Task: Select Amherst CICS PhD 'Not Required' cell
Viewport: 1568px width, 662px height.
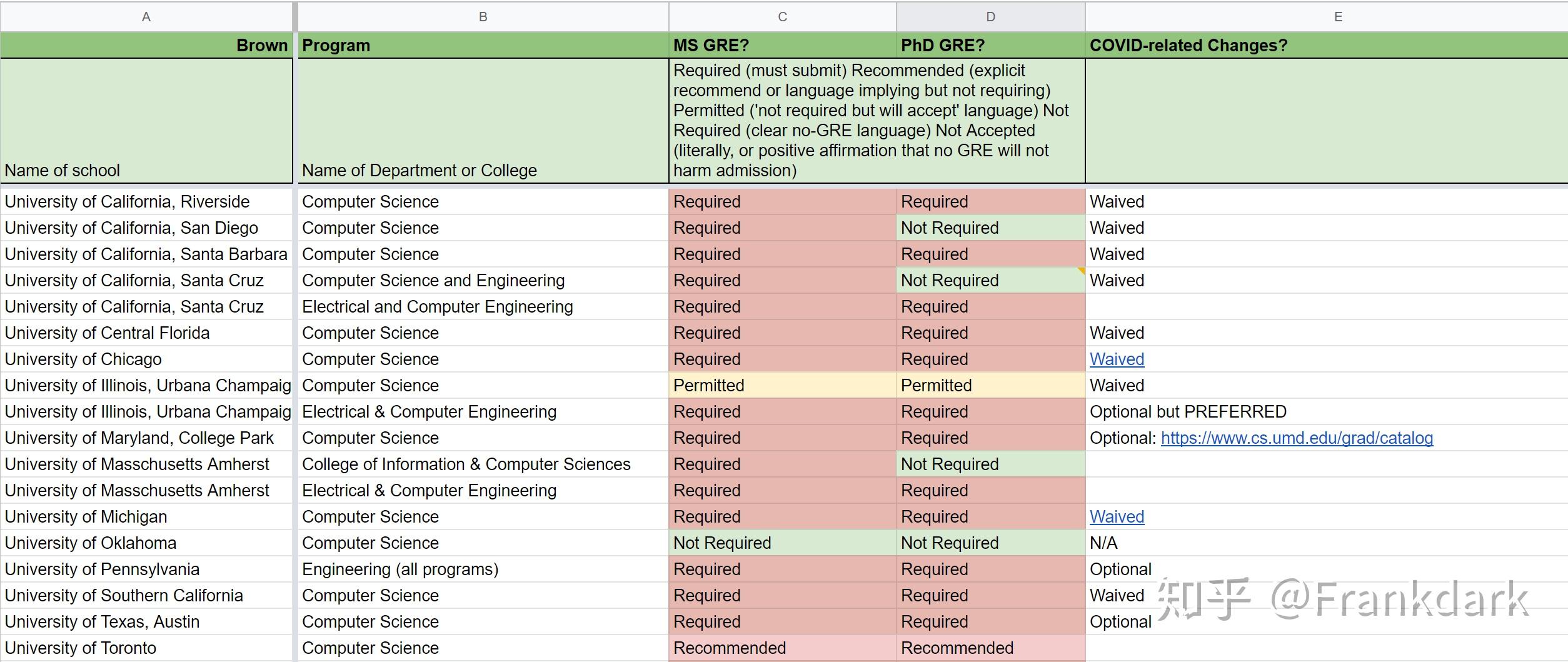Action: [x=991, y=464]
